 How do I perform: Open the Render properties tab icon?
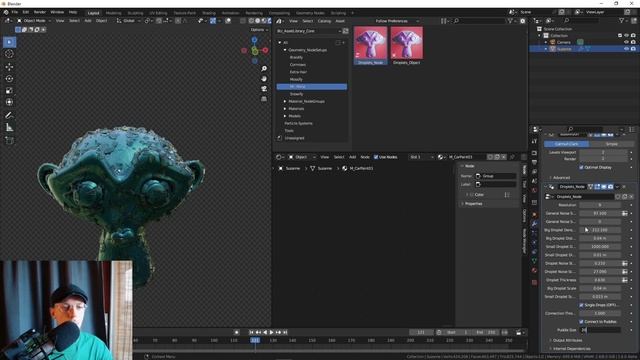[x=534, y=153]
